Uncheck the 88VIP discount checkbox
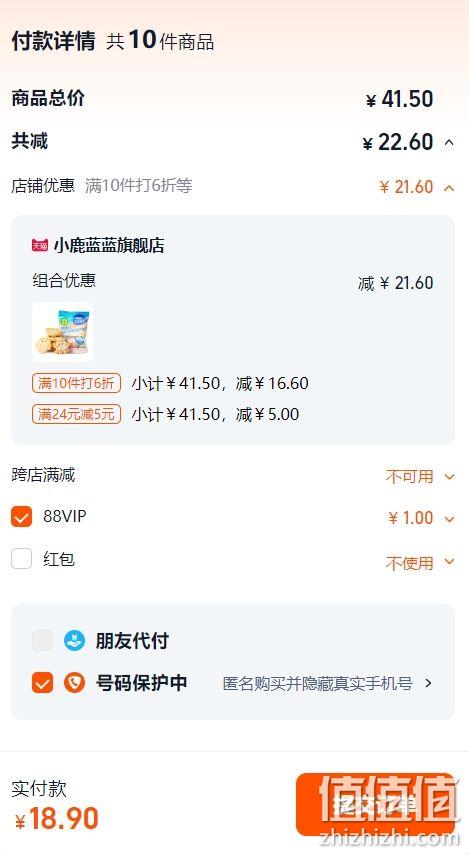Viewport: 469px width, 855px height. (22, 516)
